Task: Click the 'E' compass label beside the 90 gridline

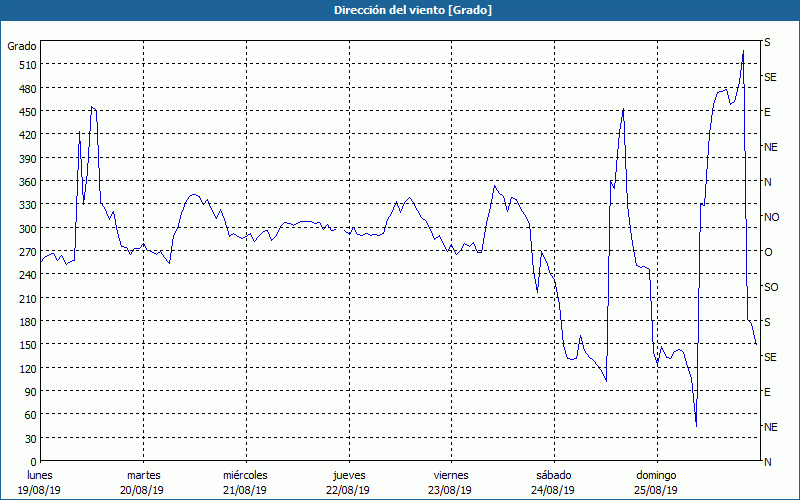Action: pos(767,392)
